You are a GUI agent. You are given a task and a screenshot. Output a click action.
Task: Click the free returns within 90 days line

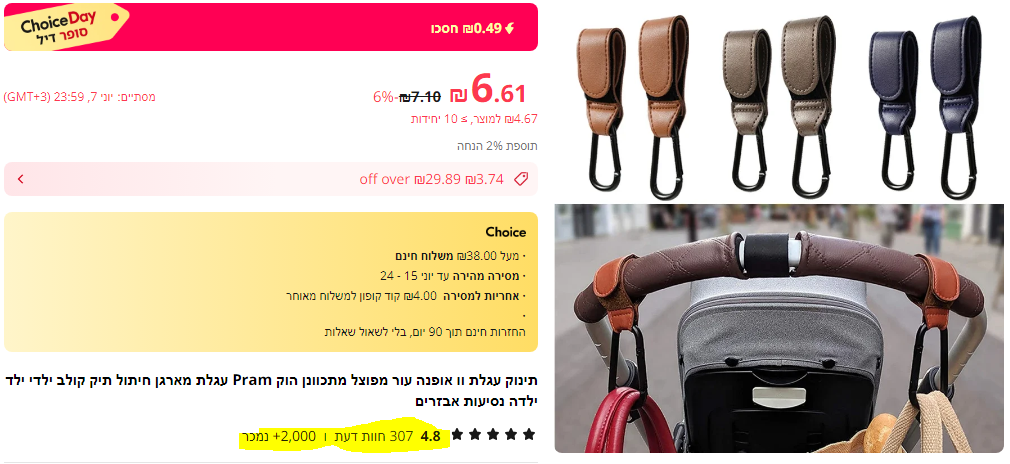(x=425, y=332)
